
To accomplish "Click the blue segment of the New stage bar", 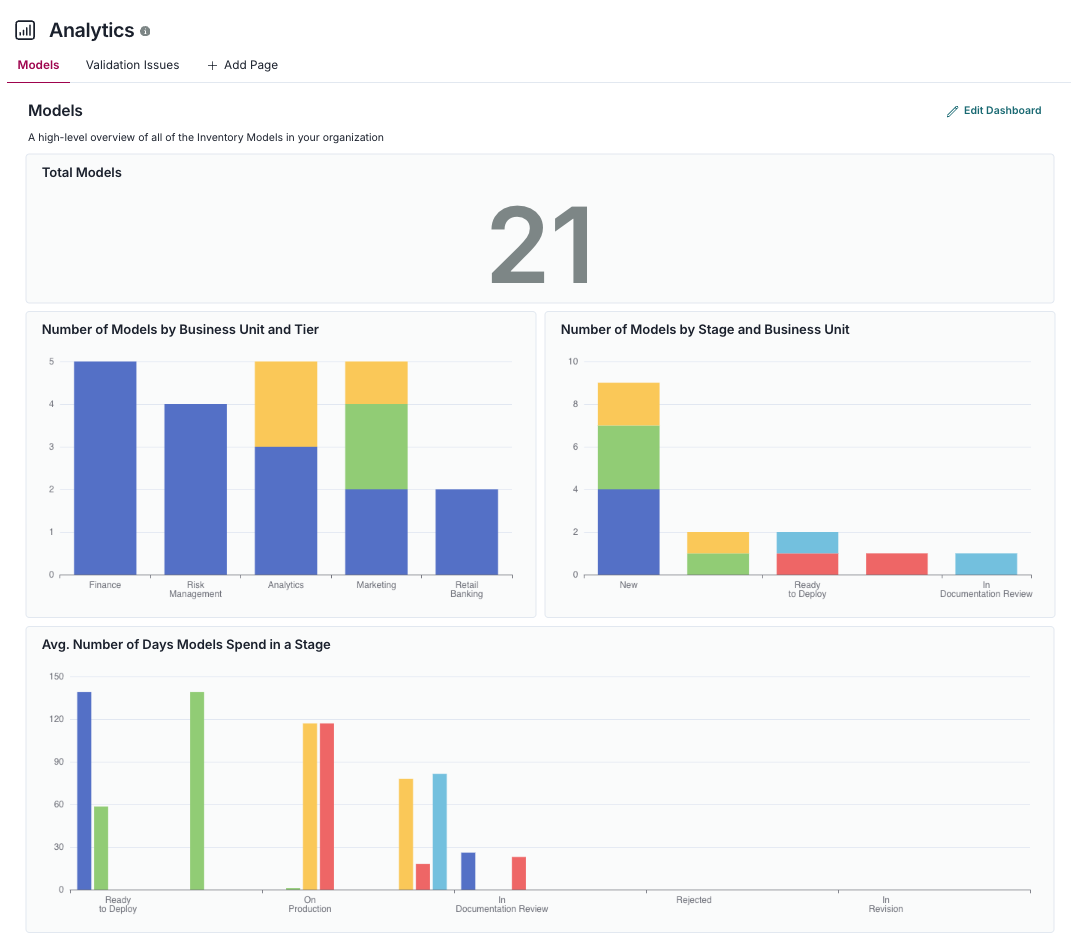I will click(628, 532).
